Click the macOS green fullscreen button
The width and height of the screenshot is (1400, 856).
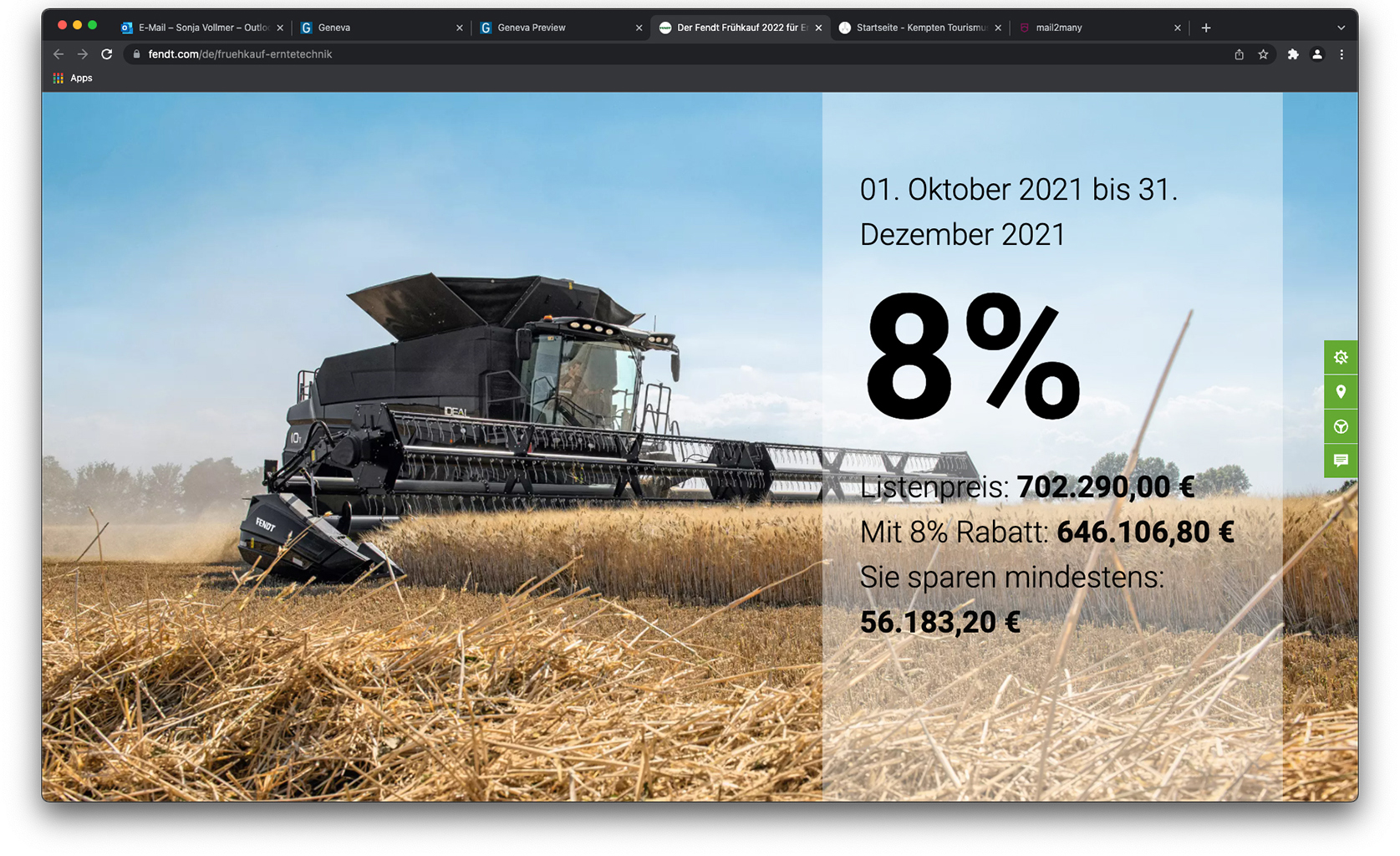(x=92, y=25)
